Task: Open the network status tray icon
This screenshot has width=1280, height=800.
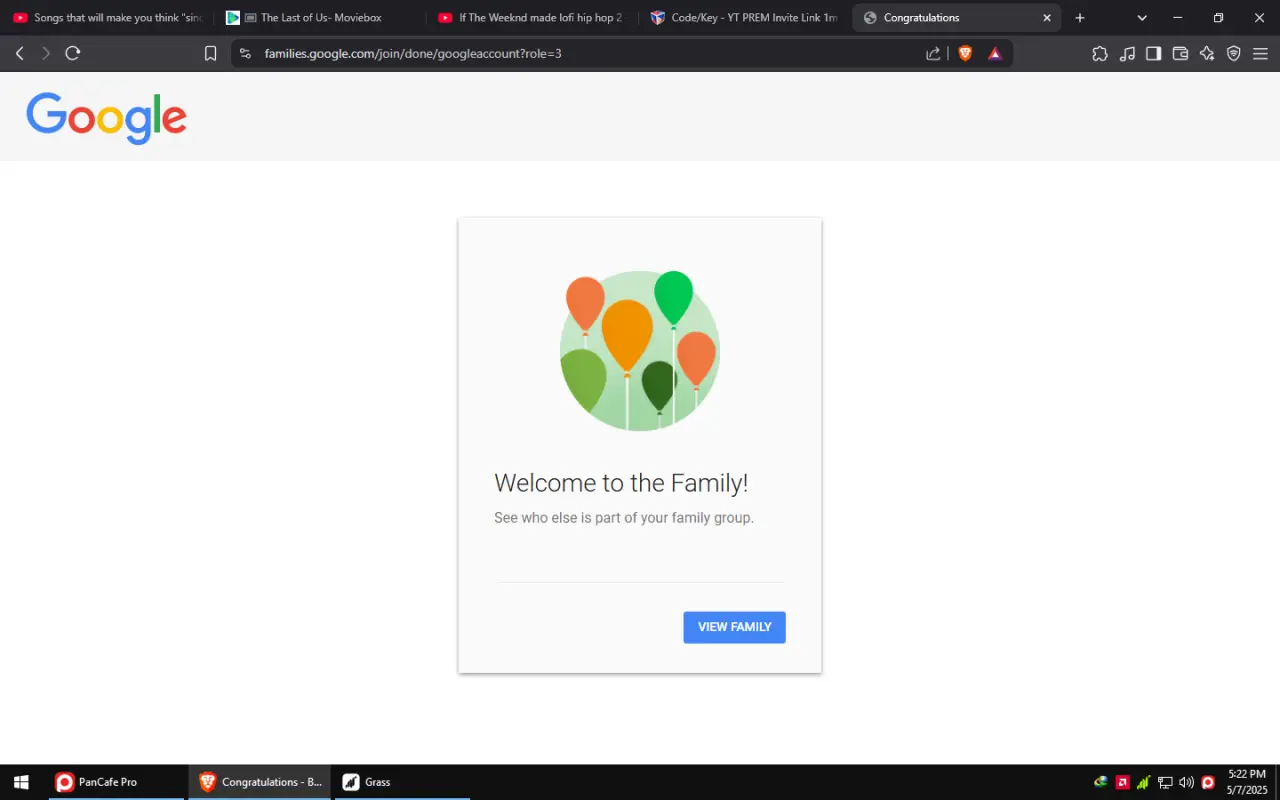Action: point(1165,782)
